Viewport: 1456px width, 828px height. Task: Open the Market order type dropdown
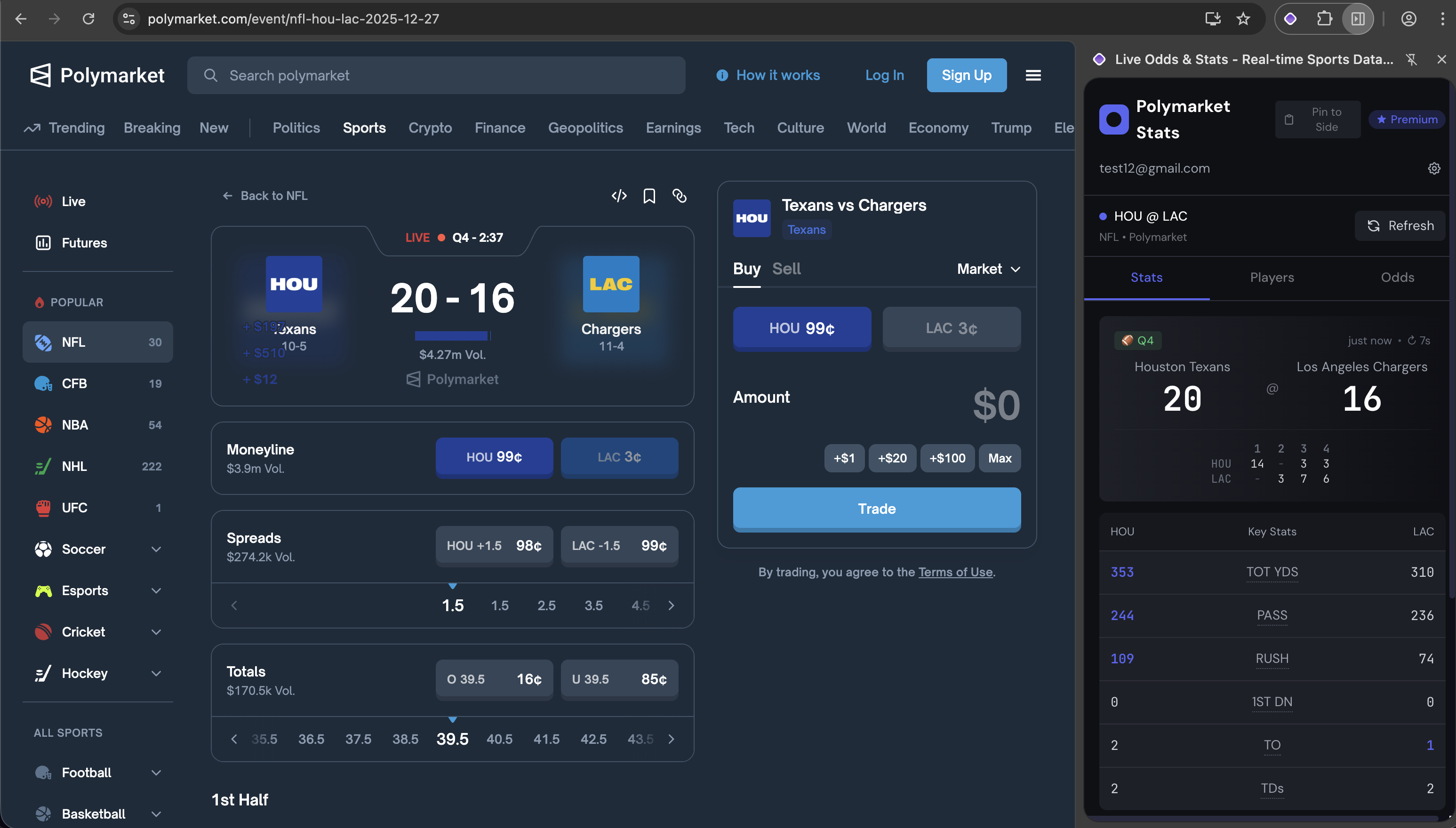pos(988,269)
